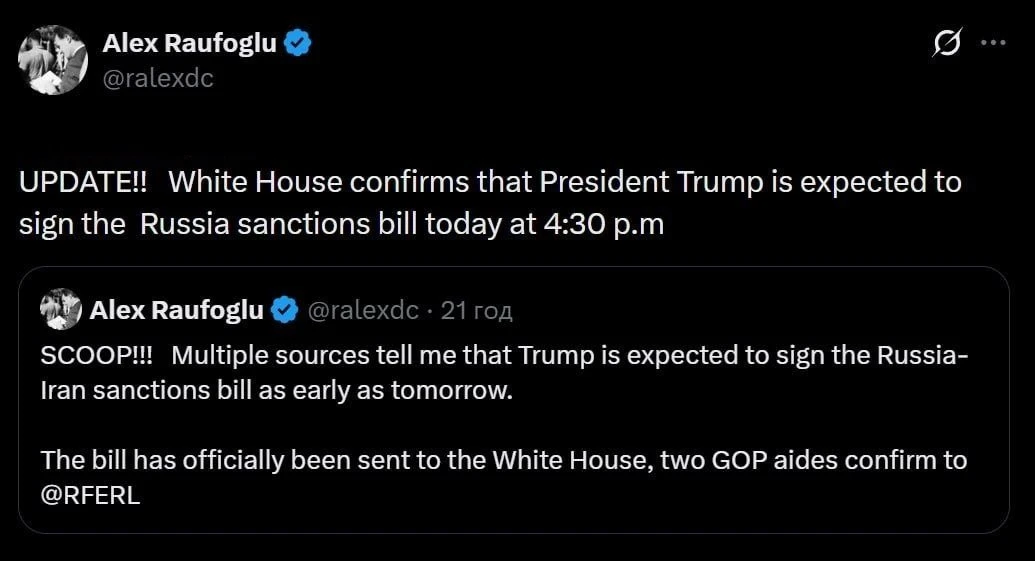This screenshot has width=1035, height=561.
Task: Open the @RFERL mention link
Action: (90, 495)
